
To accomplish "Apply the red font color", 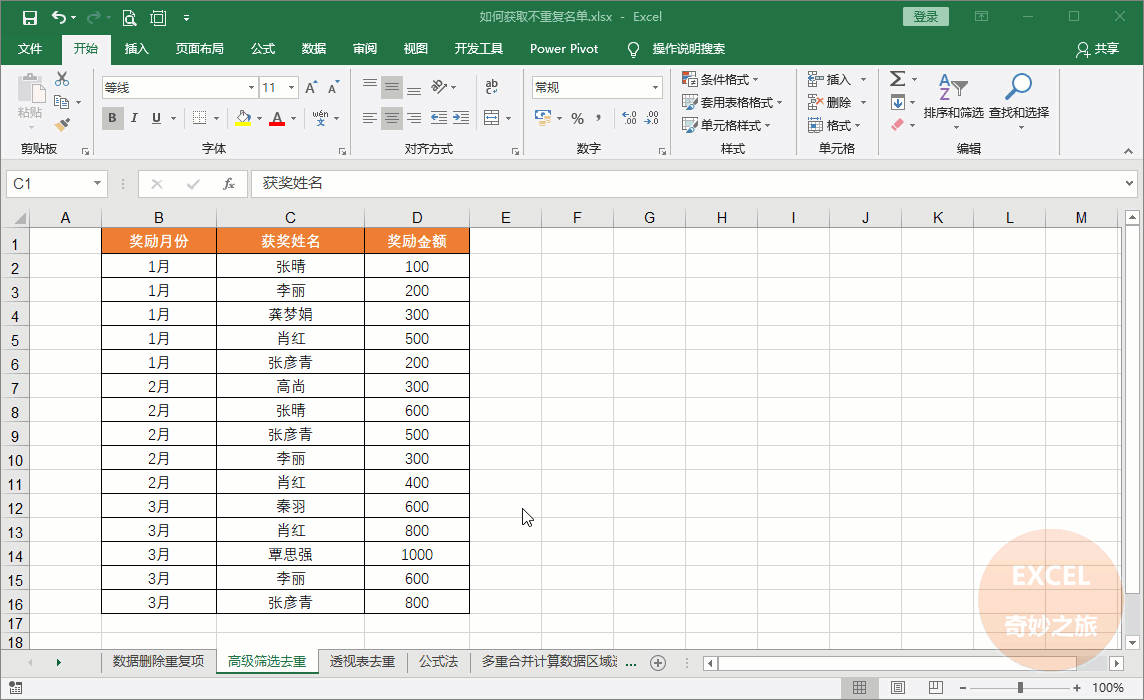I will pyautogui.click(x=277, y=118).
